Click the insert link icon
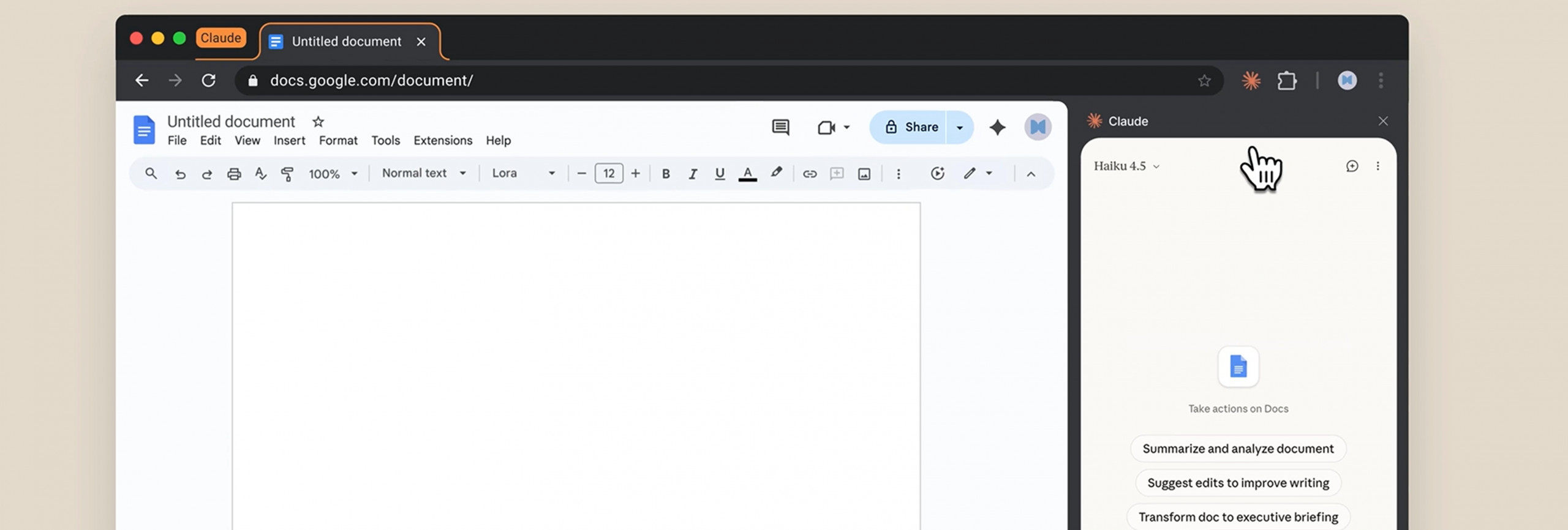The image size is (1568, 530). [x=809, y=174]
